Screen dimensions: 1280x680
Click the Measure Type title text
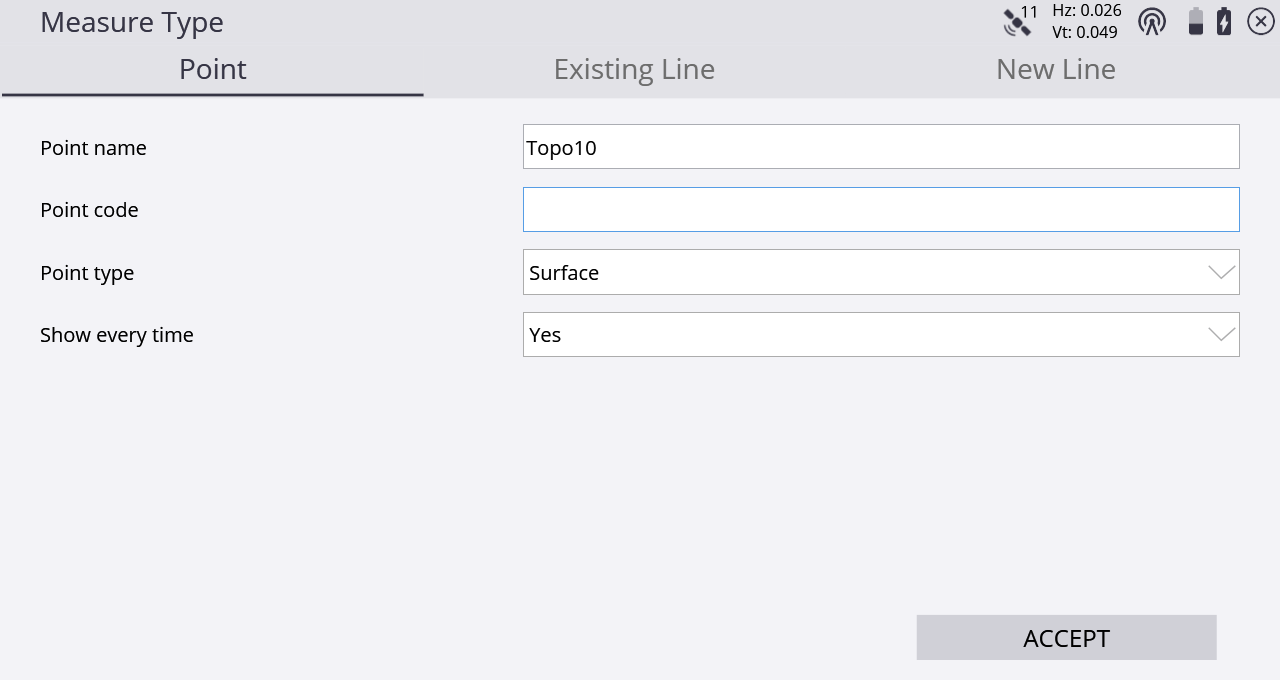coord(132,22)
